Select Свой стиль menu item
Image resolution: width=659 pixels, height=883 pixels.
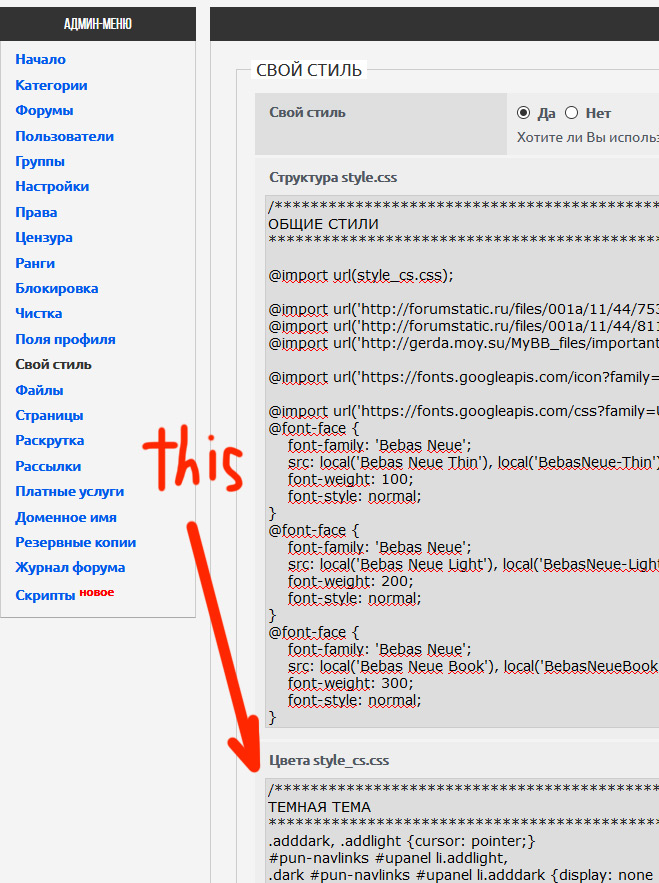(53, 365)
